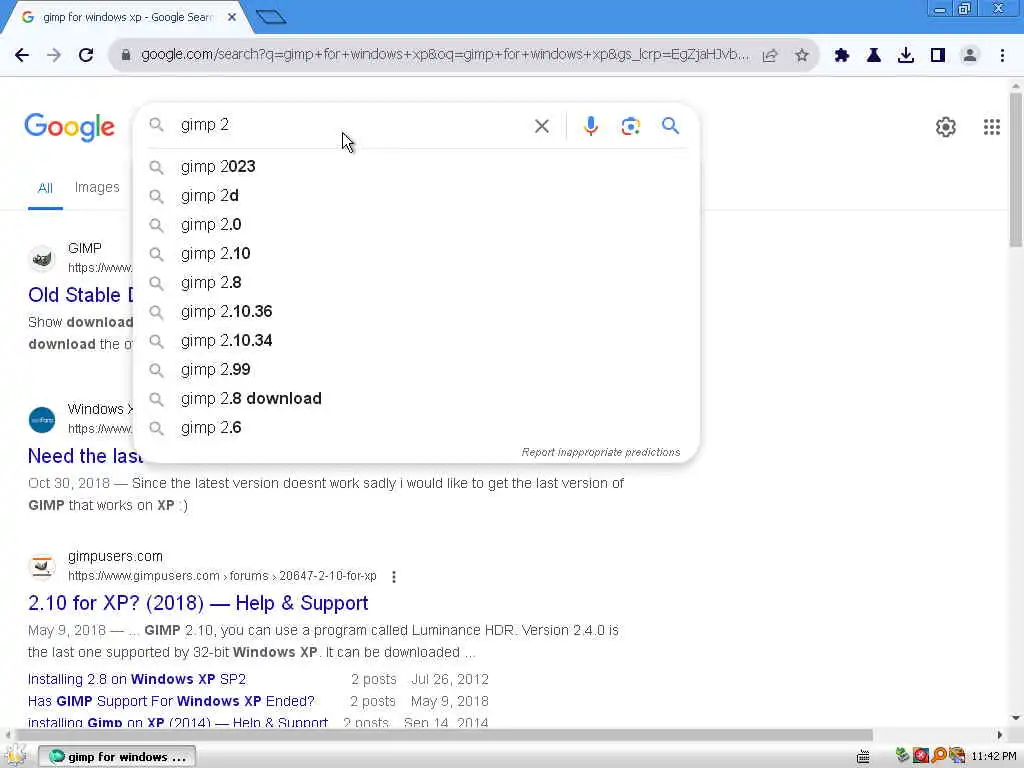This screenshot has width=1024, height=768.
Task: Click Report inappropriate predictions link
Action: tap(600, 452)
